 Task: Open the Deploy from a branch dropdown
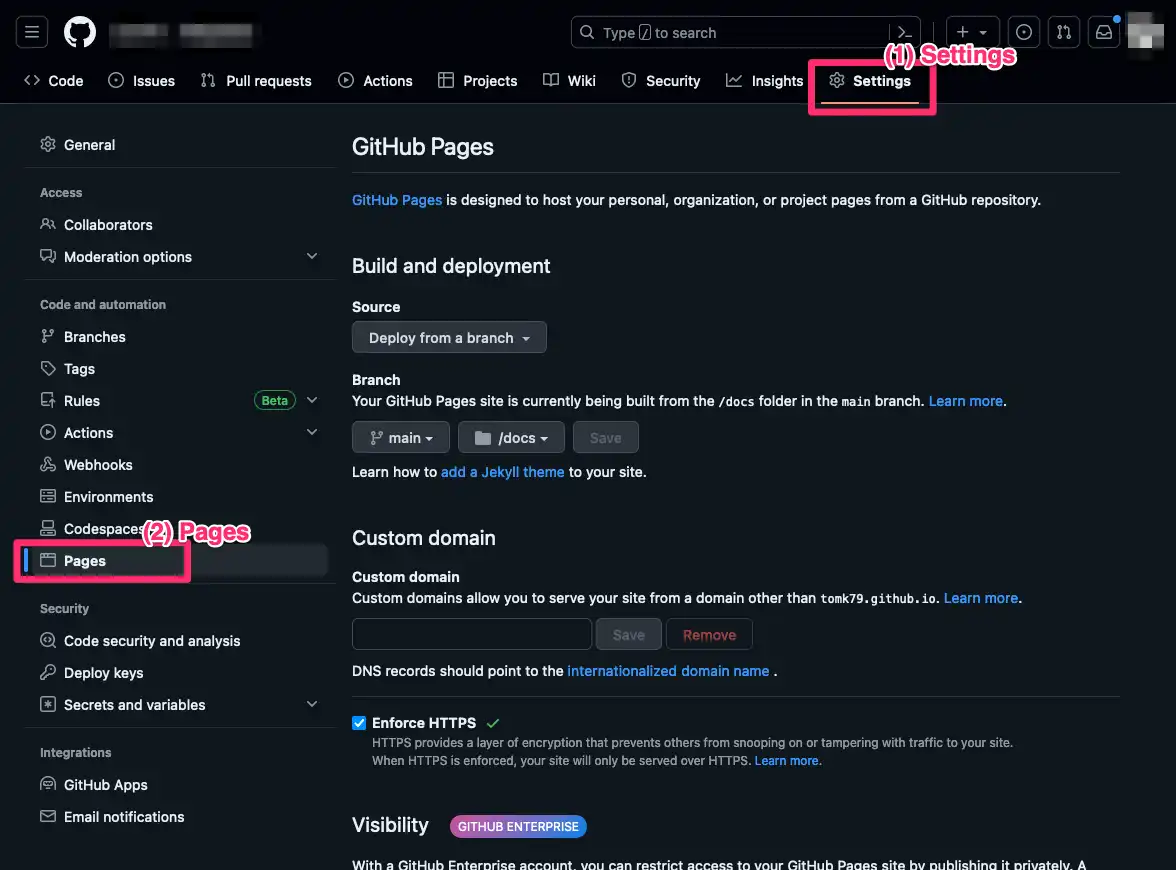[449, 338]
